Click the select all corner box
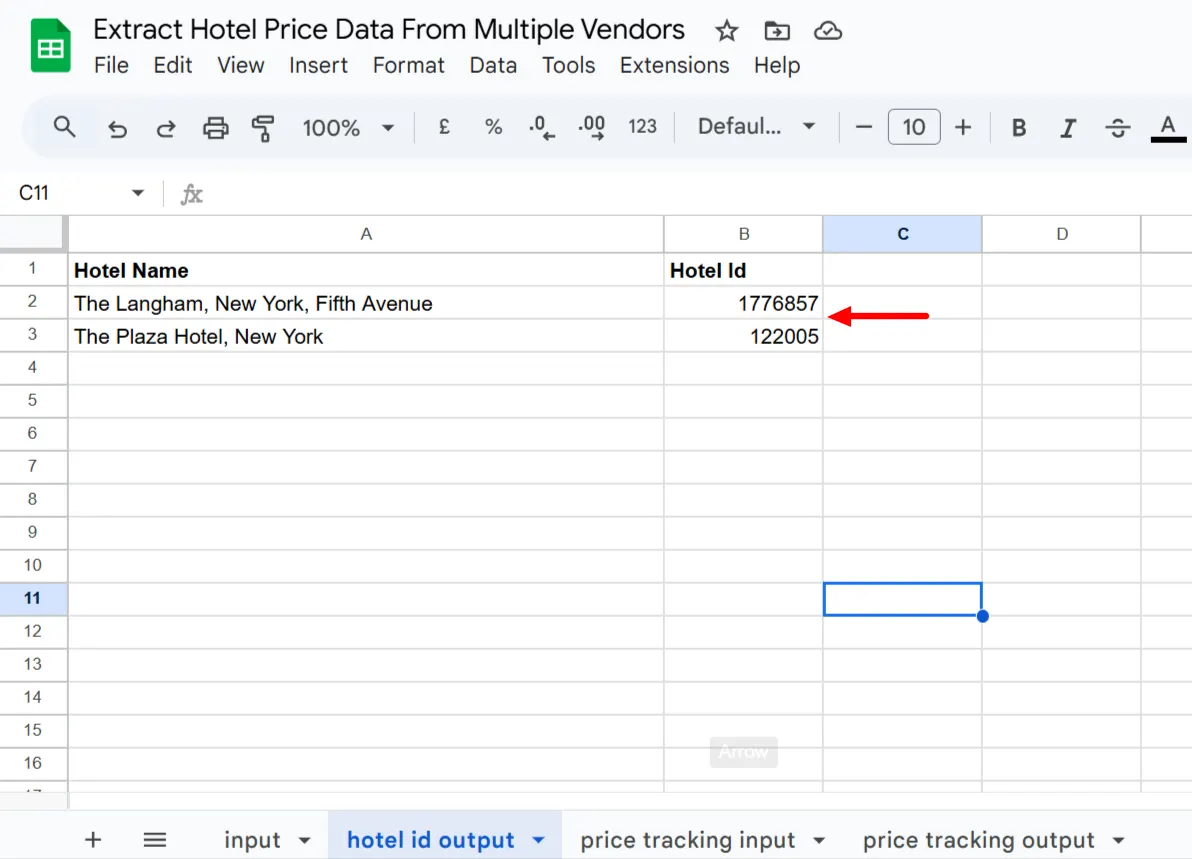 pos(31,233)
